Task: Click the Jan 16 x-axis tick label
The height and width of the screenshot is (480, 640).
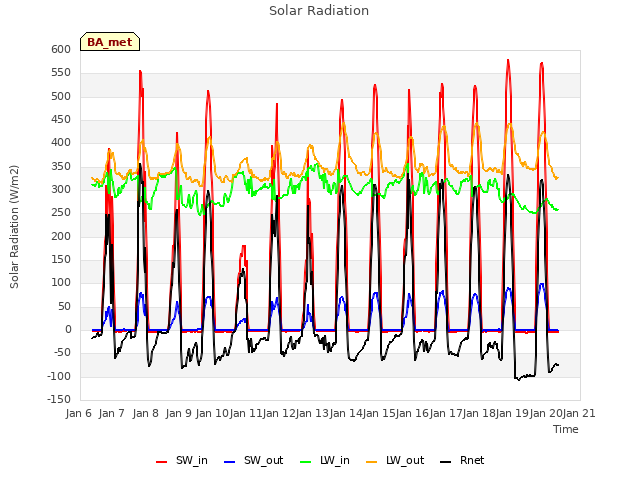Action: 412,413
